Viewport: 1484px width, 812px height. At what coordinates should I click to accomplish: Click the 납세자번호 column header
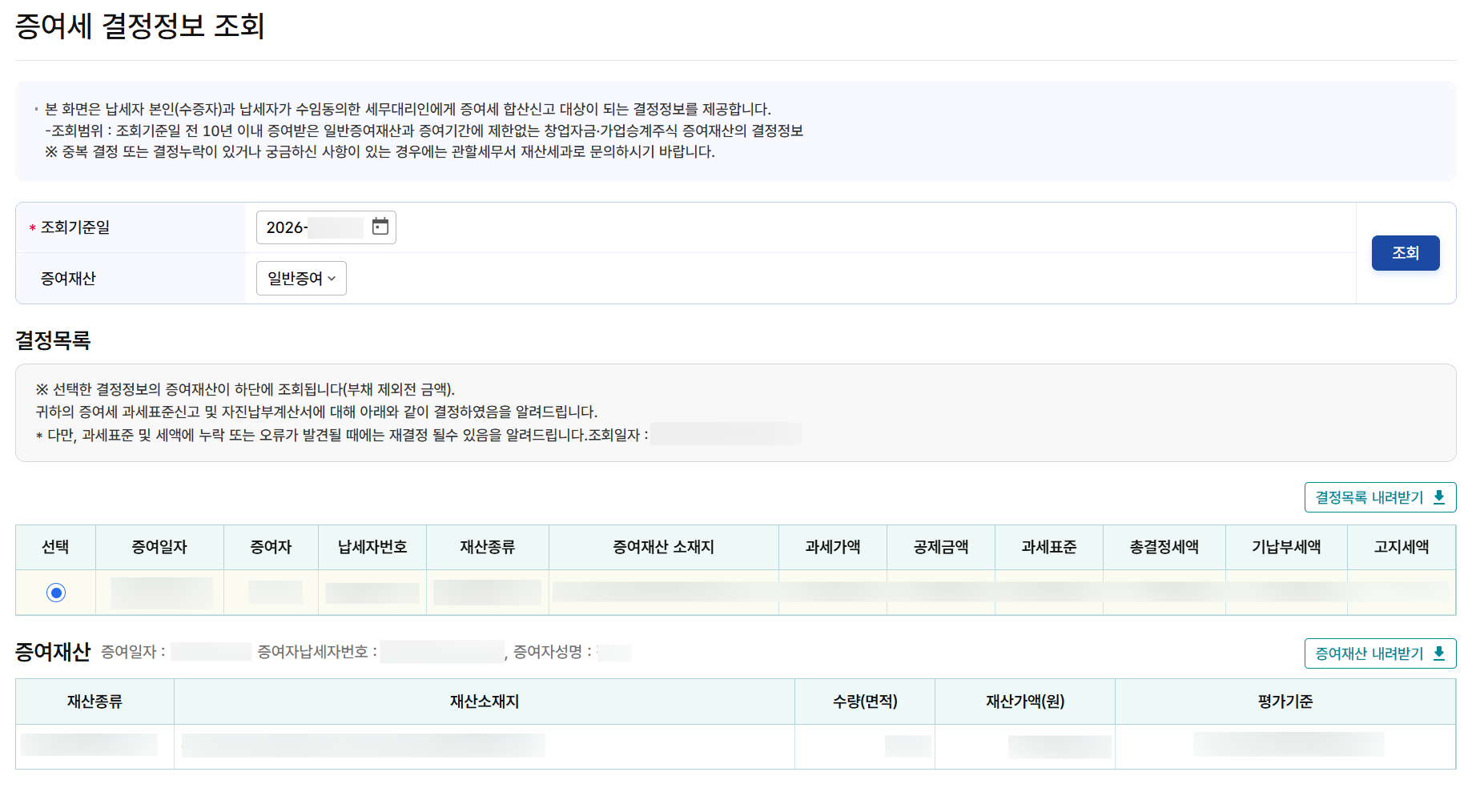372,547
